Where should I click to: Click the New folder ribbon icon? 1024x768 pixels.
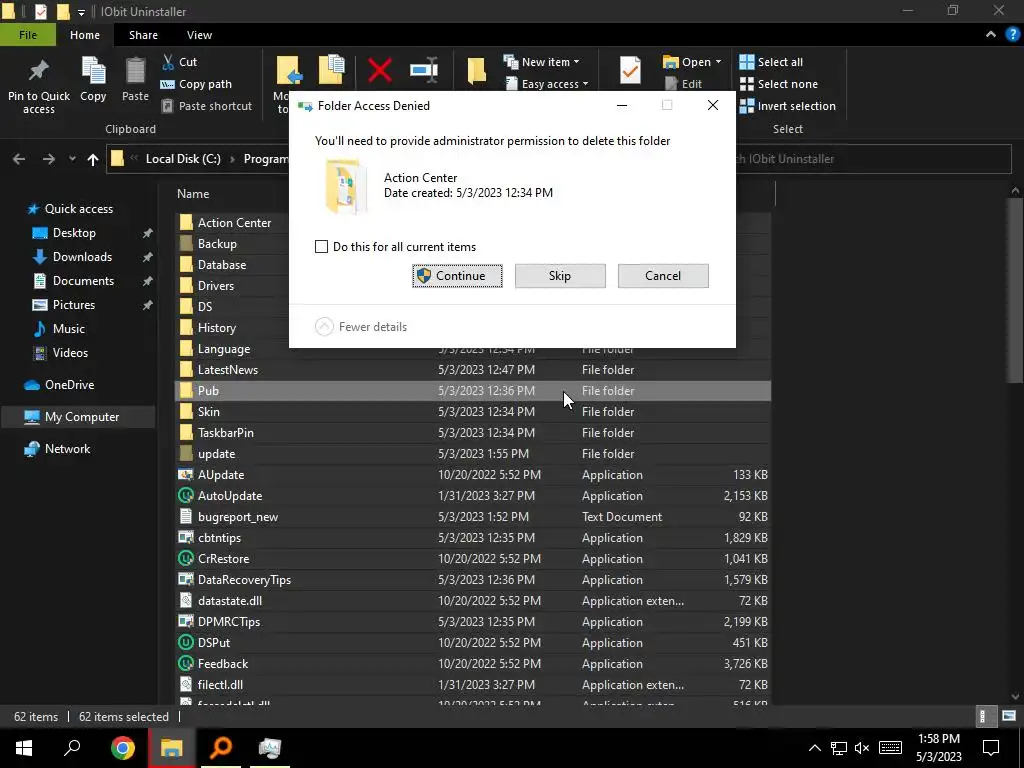click(477, 71)
